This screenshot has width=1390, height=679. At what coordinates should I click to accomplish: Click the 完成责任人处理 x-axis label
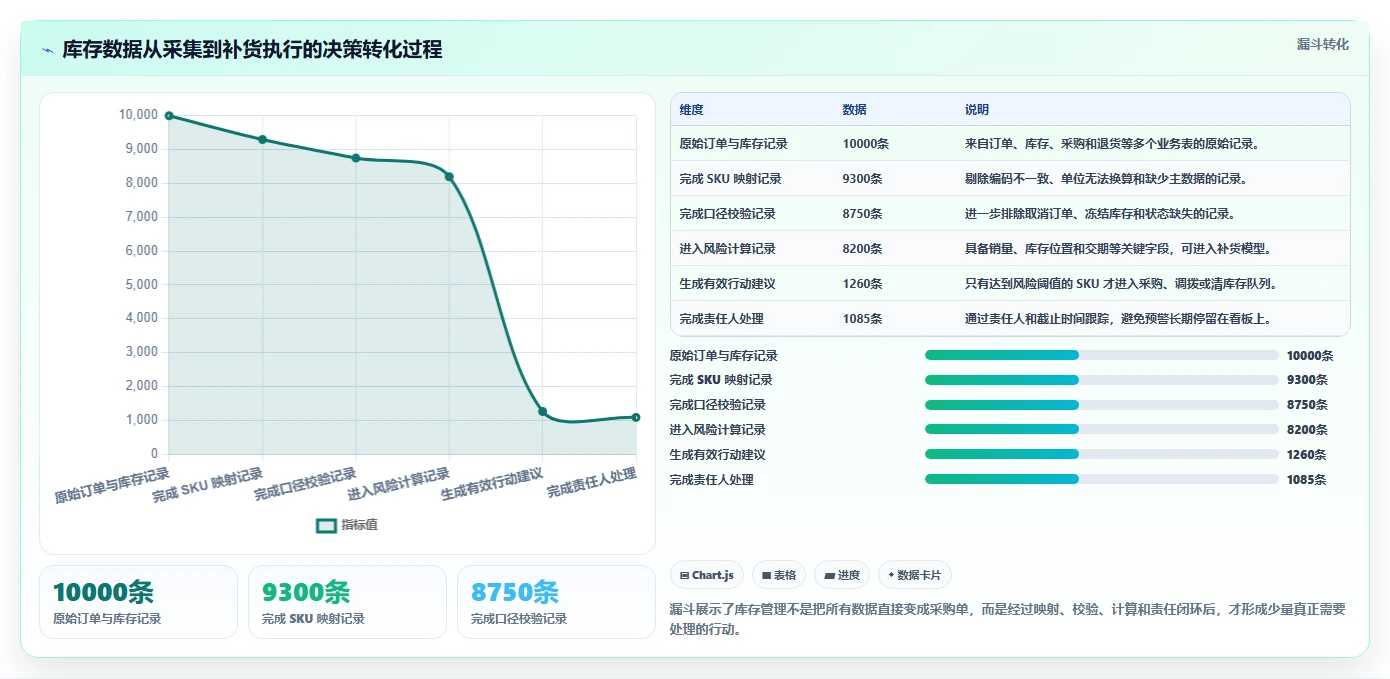(x=592, y=483)
